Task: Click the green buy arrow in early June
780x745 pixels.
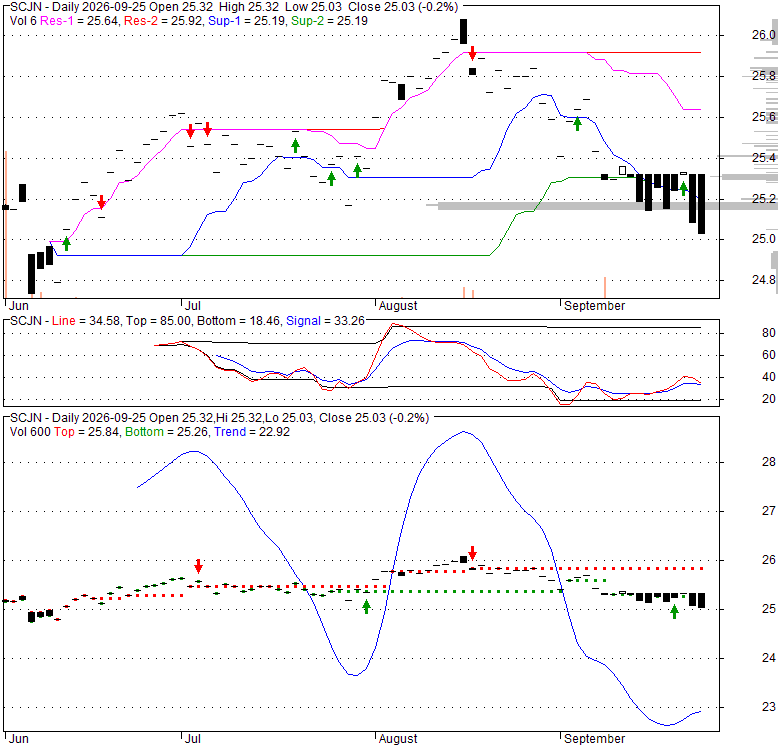Action: (66, 244)
